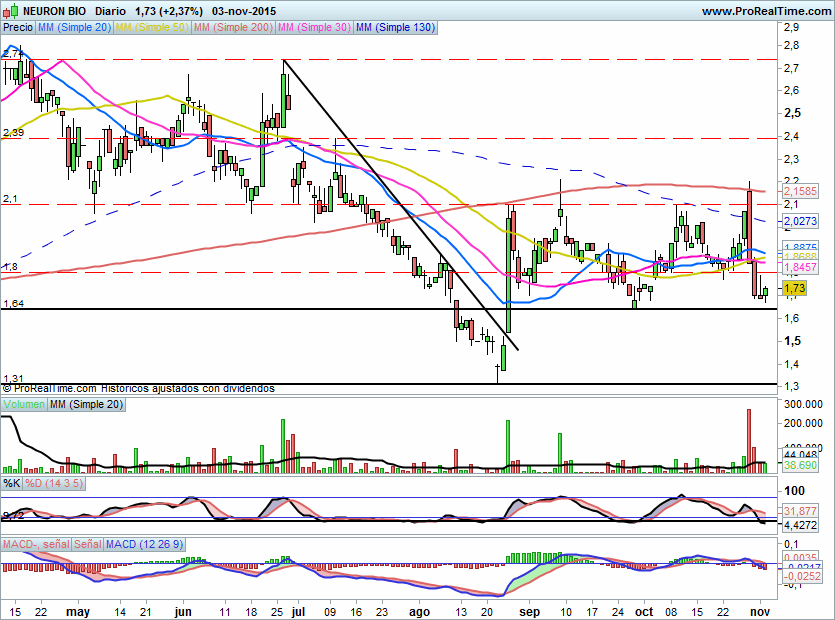Select the red dashed 2,74 horizontal line
This screenshot has height=620, width=835.
(x=389, y=60)
